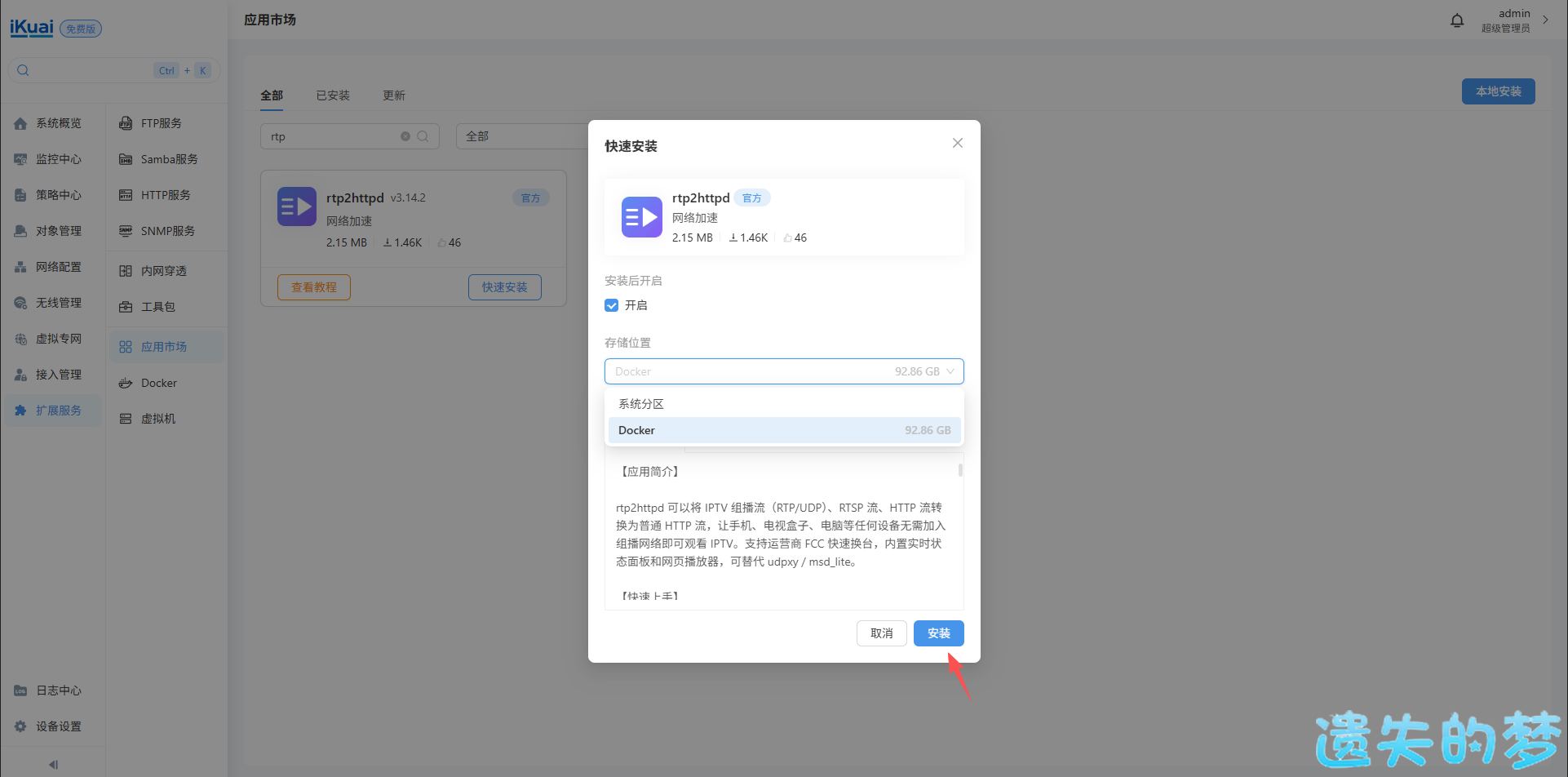Open 内网穿透 submenu item
The width and height of the screenshot is (1568, 777).
[166, 271]
